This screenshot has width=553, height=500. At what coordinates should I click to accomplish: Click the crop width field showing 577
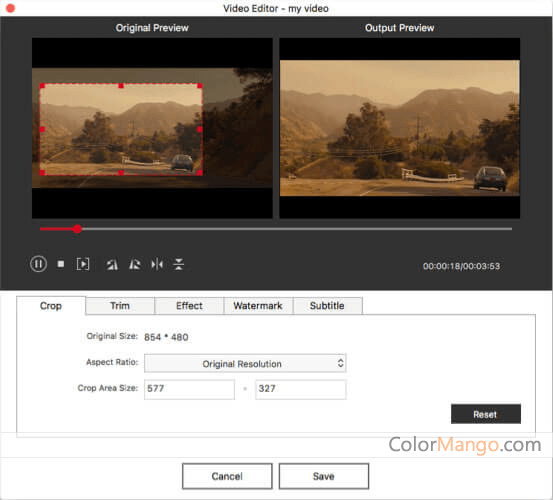pos(189,389)
